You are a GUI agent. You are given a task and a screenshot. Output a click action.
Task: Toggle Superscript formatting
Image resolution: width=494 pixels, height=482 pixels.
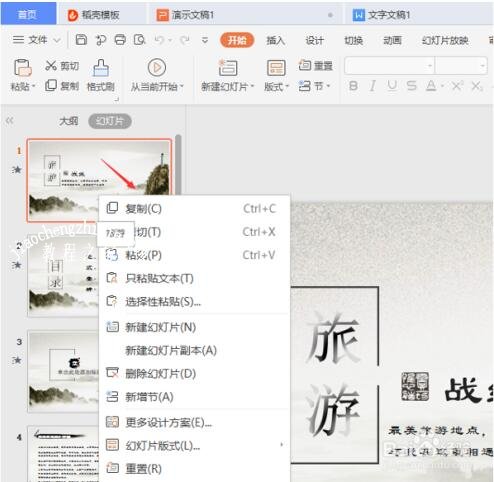point(457,86)
